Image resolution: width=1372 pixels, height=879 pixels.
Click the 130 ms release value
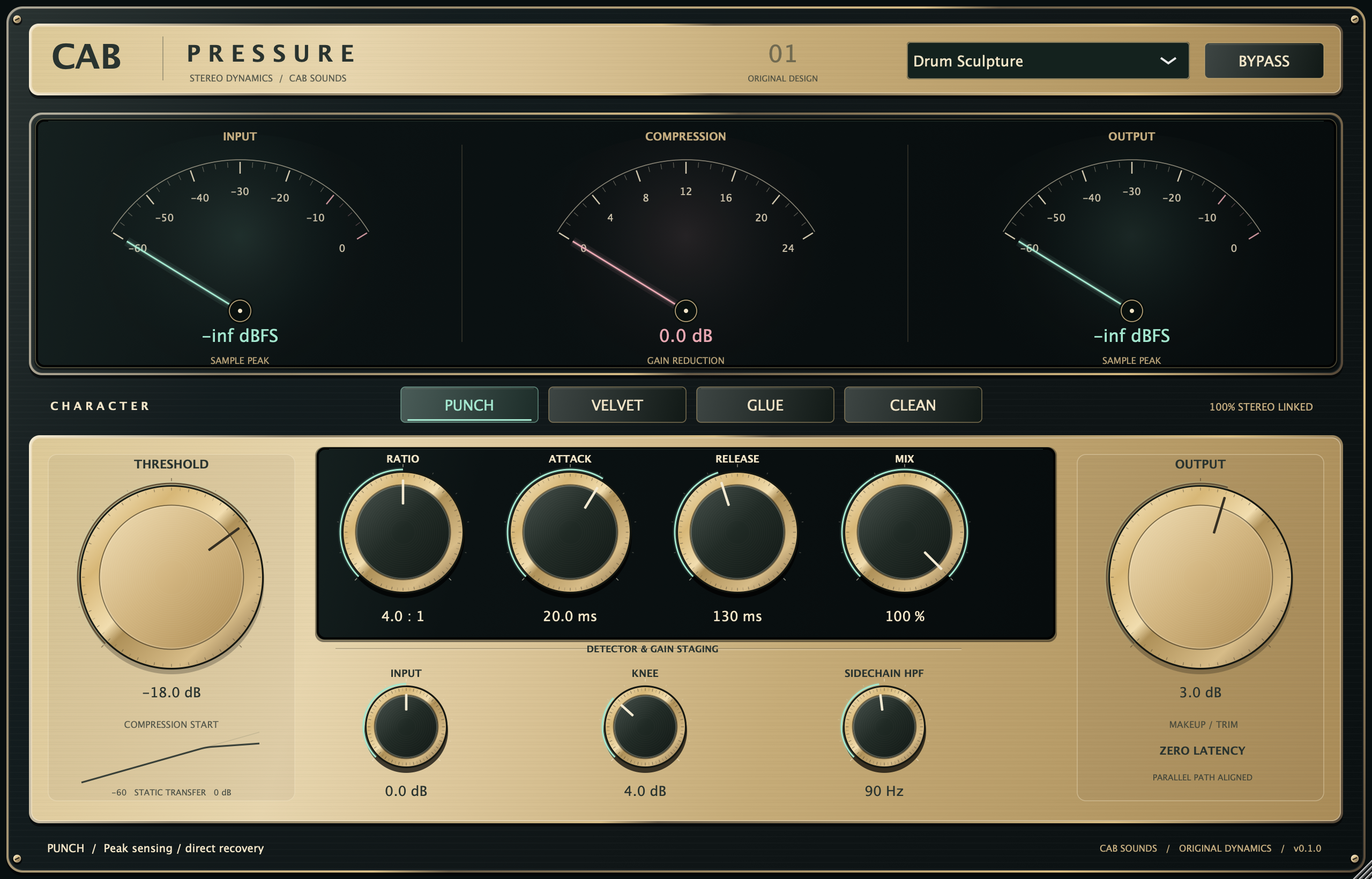coord(737,616)
